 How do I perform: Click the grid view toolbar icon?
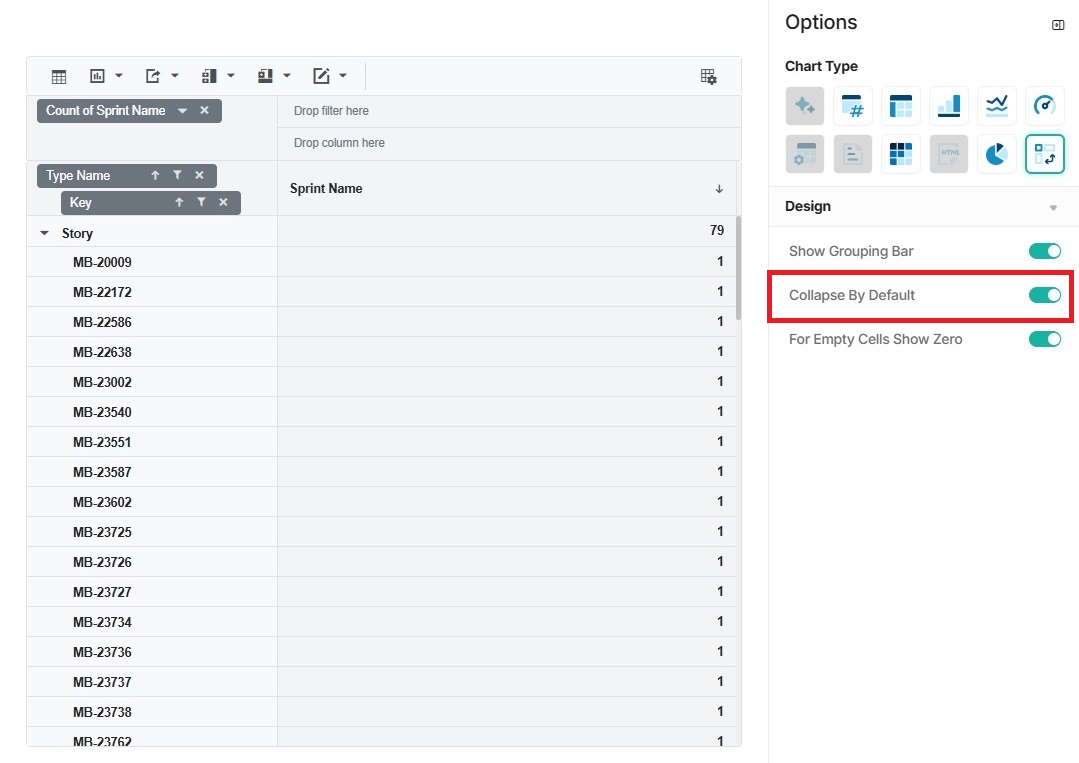59,76
